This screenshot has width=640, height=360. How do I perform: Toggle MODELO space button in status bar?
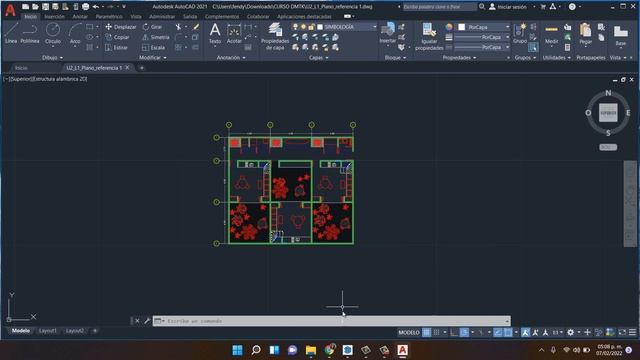click(x=409, y=332)
